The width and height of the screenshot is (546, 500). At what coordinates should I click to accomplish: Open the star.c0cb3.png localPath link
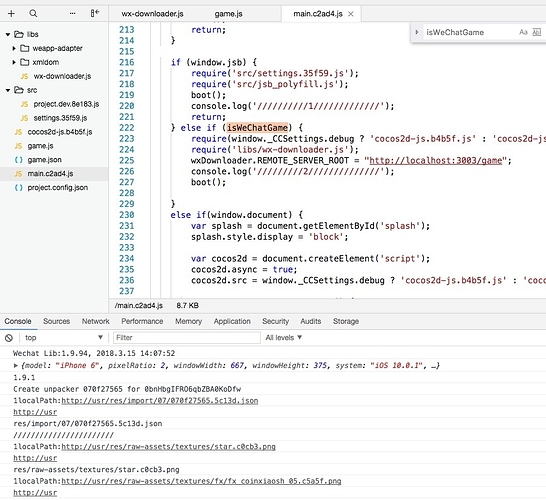pyautogui.click(x=169, y=447)
